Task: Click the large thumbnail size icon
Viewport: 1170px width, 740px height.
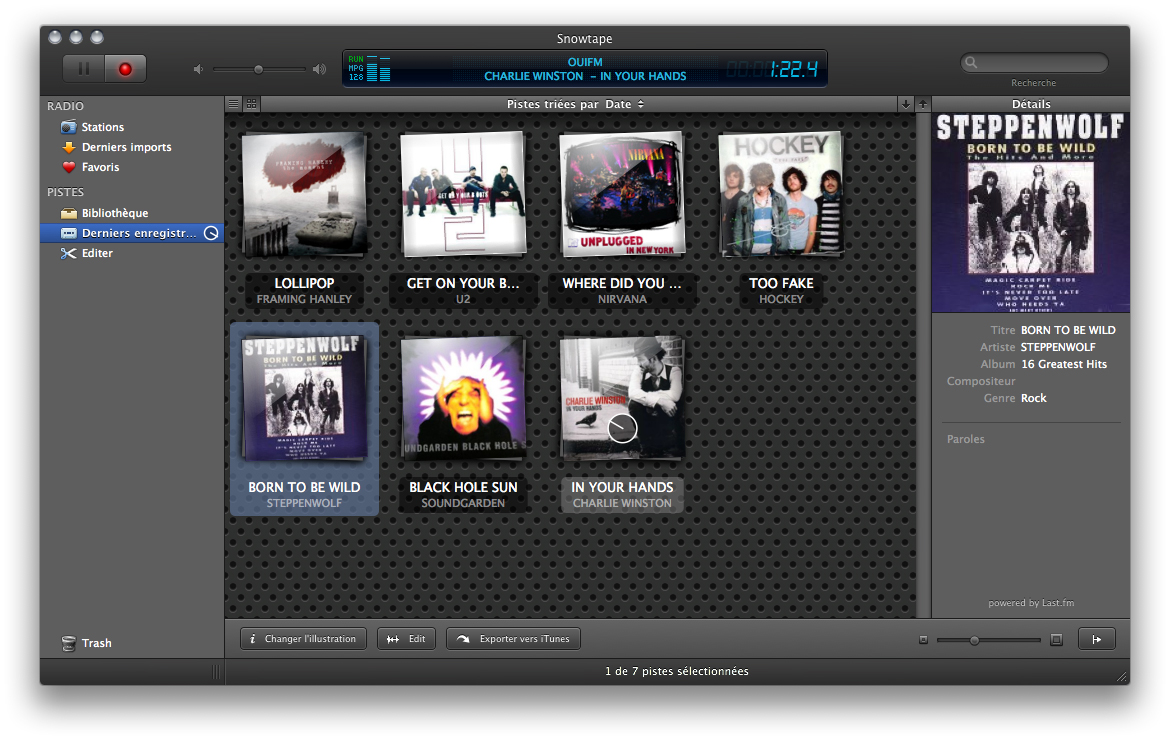Action: pos(1056,640)
